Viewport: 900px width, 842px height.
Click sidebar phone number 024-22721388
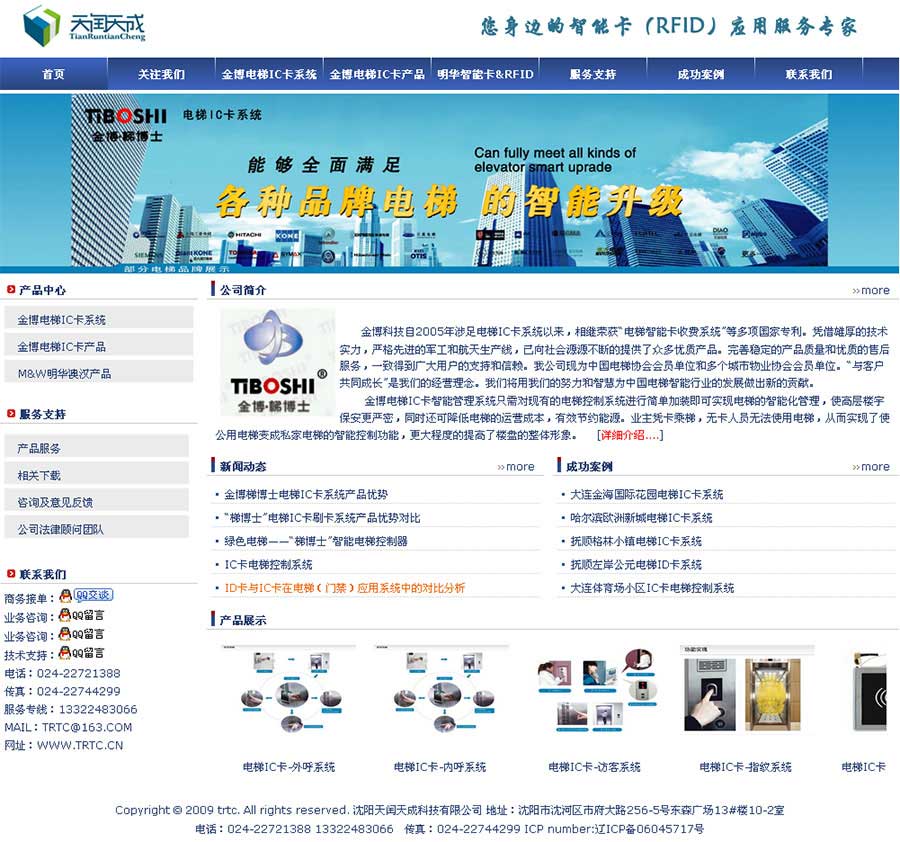pos(79,673)
